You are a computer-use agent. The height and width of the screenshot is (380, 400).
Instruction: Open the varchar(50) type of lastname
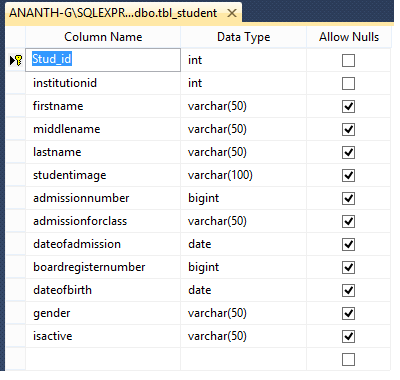tap(243, 152)
